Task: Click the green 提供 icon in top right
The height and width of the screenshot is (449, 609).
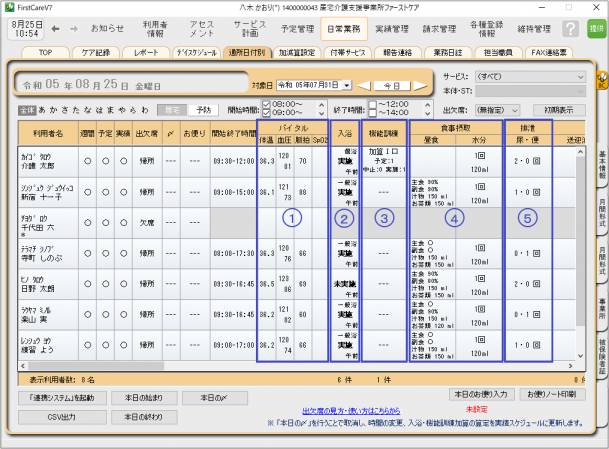Action: coord(596,30)
